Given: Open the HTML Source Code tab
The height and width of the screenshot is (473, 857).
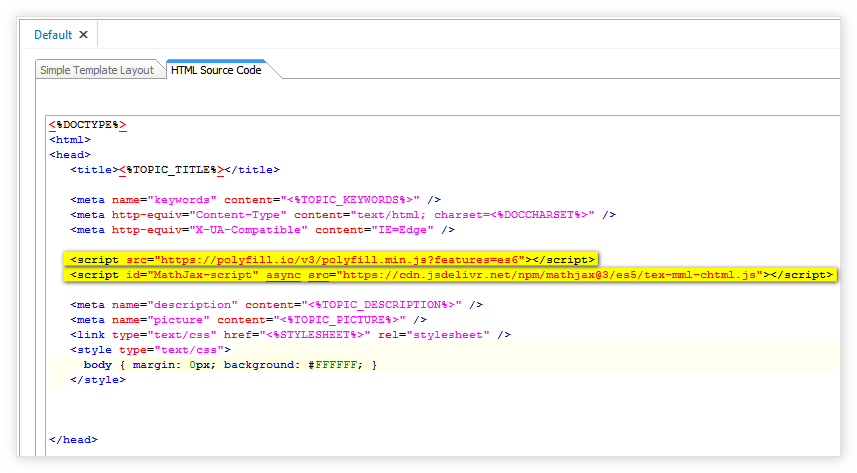Looking at the screenshot, I should coord(216,70).
